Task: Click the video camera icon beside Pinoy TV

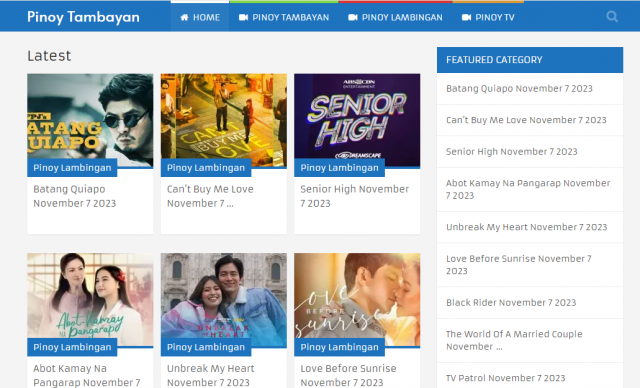Action: (x=466, y=17)
